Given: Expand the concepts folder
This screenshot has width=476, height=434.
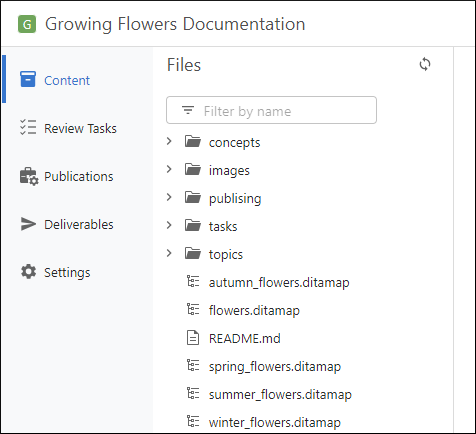Looking at the screenshot, I should 169,141.
